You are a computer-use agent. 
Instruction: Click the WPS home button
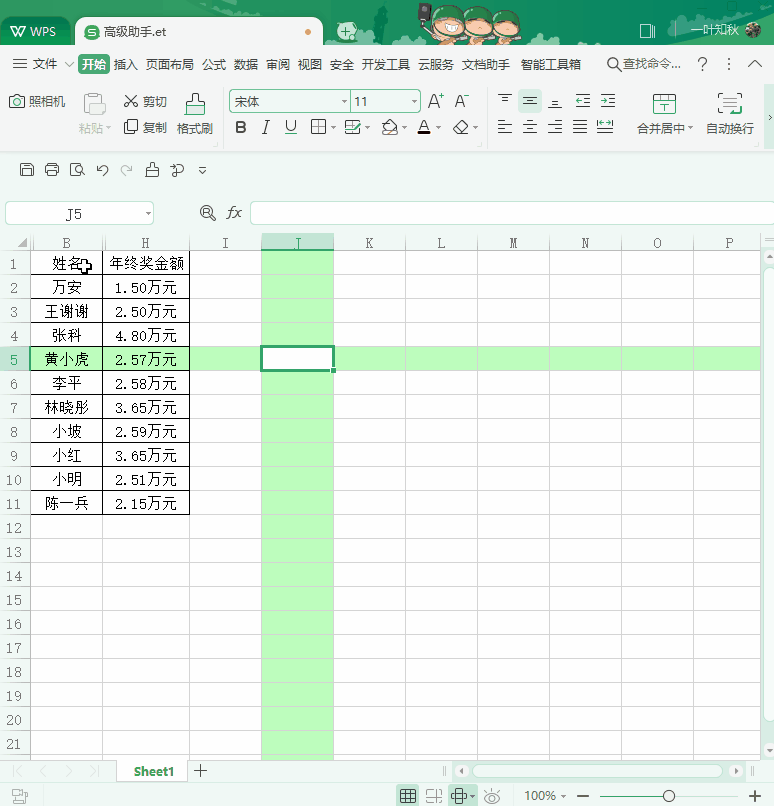tap(33, 31)
